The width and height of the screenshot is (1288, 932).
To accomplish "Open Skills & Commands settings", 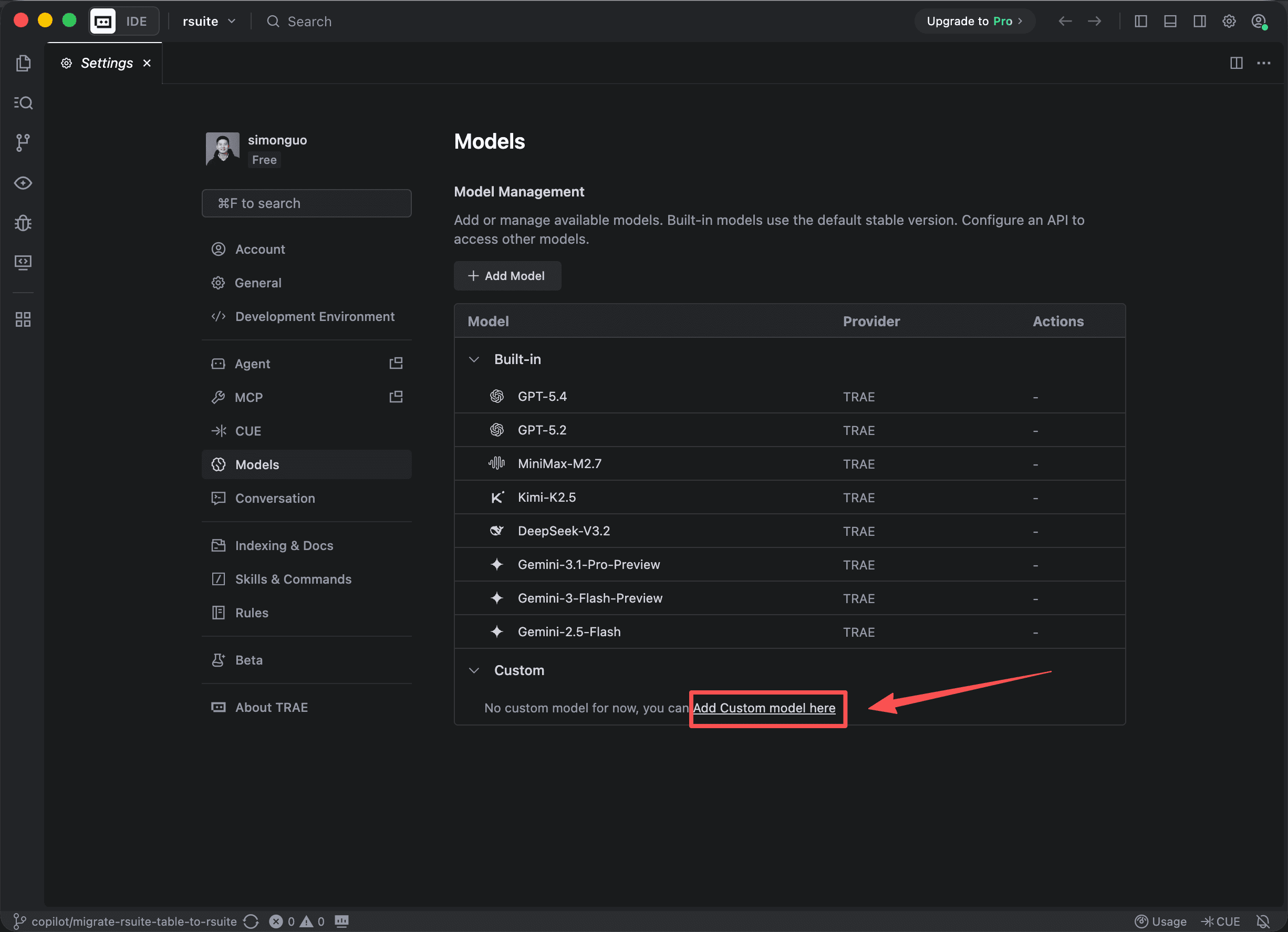I will (307, 579).
